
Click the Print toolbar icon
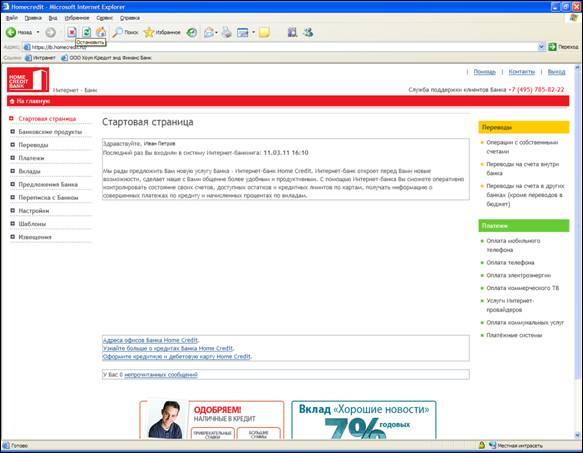coord(226,32)
